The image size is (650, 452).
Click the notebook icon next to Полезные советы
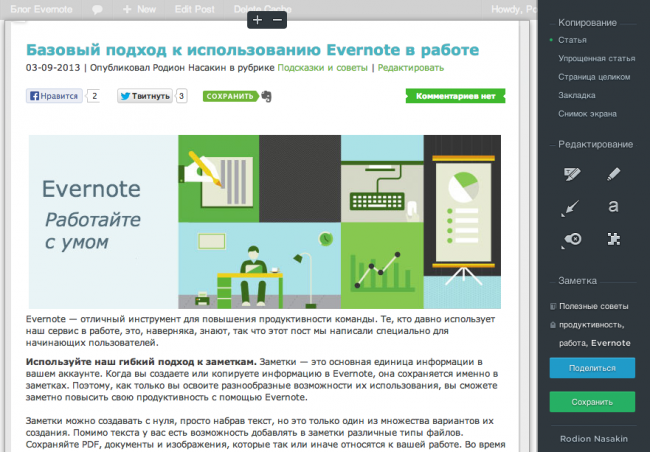[553, 306]
